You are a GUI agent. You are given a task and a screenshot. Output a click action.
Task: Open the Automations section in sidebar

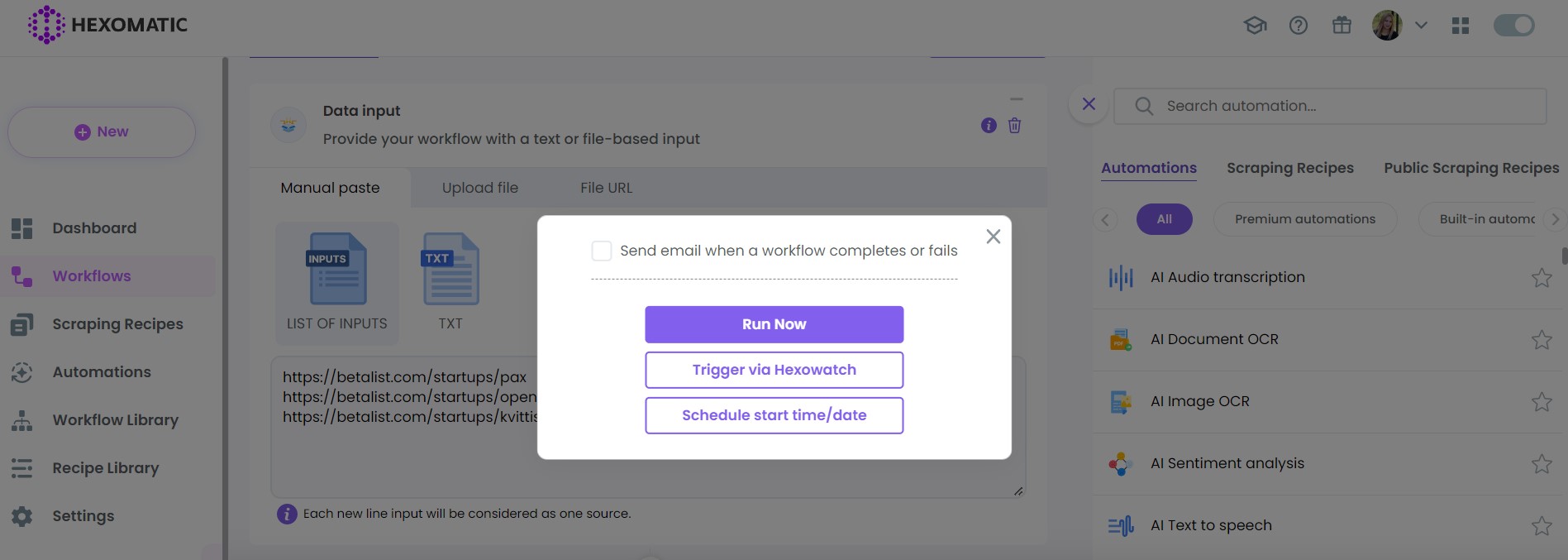[x=101, y=371]
